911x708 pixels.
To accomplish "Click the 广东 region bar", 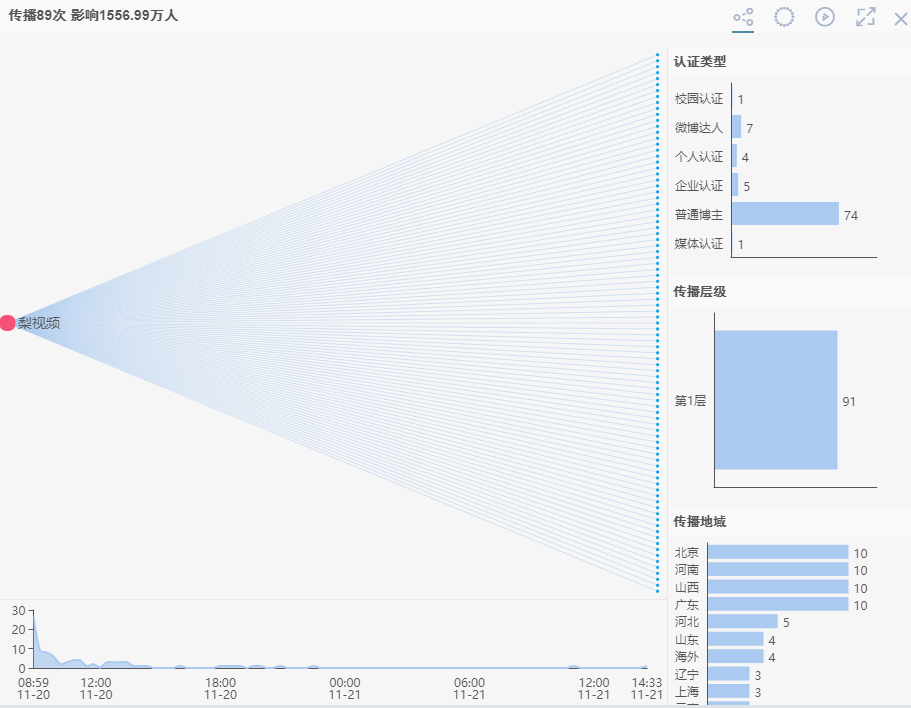I will (x=777, y=605).
